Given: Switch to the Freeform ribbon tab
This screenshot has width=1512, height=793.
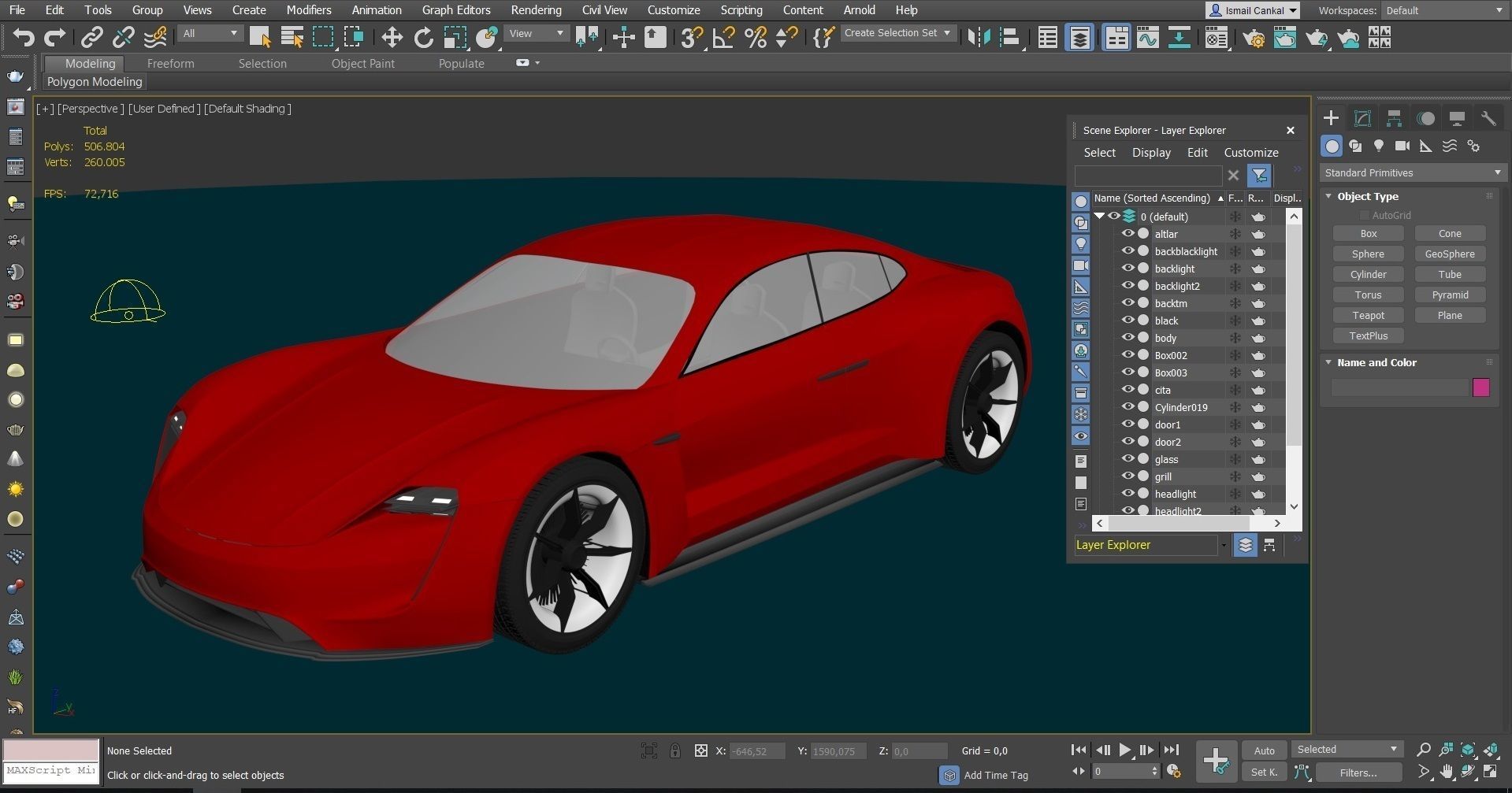Looking at the screenshot, I should click(x=170, y=64).
